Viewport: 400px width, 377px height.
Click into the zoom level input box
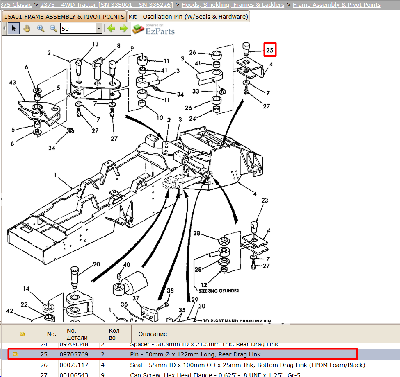click(x=78, y=29)
